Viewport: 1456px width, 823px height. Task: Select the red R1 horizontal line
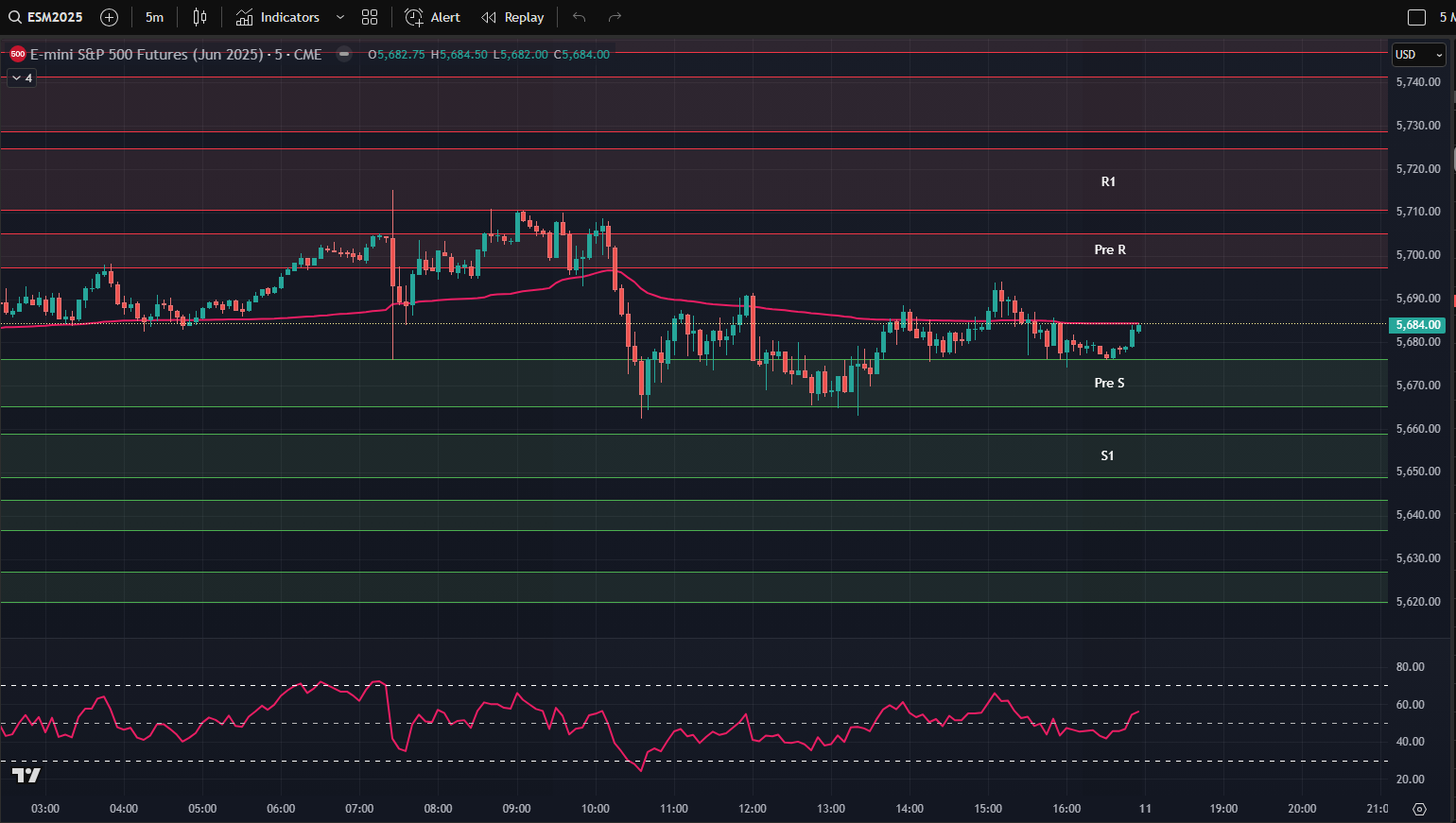(694, 211)
